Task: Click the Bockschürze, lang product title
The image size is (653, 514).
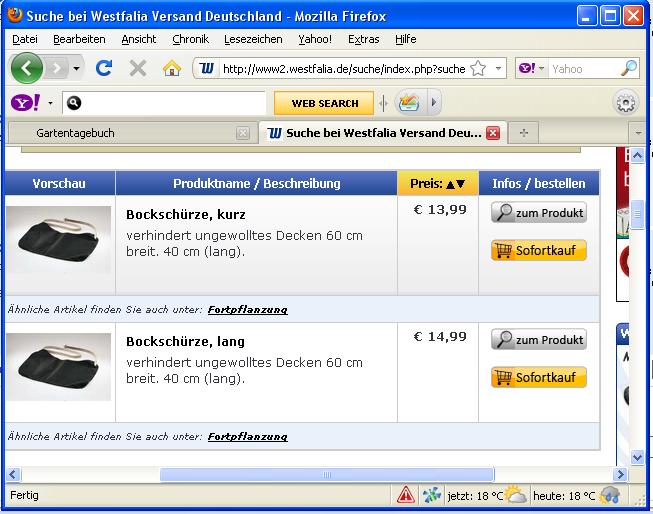Action: 185,342
